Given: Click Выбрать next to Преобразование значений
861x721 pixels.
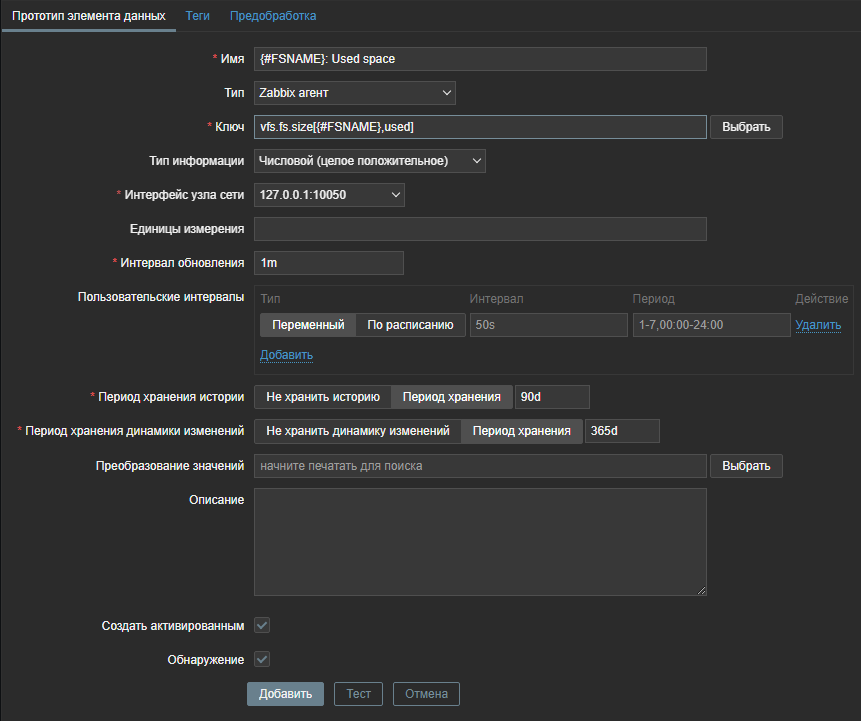Looking at the screenshot, I should 746,466.
